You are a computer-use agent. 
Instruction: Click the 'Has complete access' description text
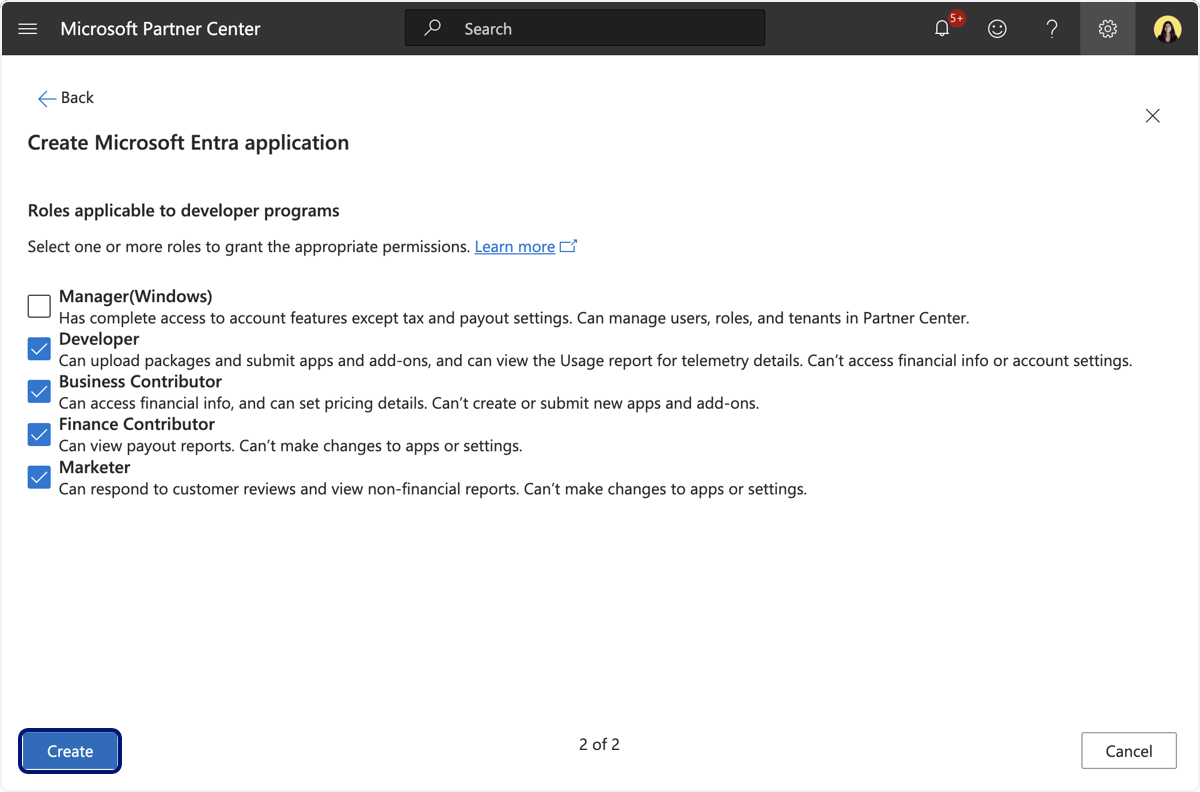514,319
